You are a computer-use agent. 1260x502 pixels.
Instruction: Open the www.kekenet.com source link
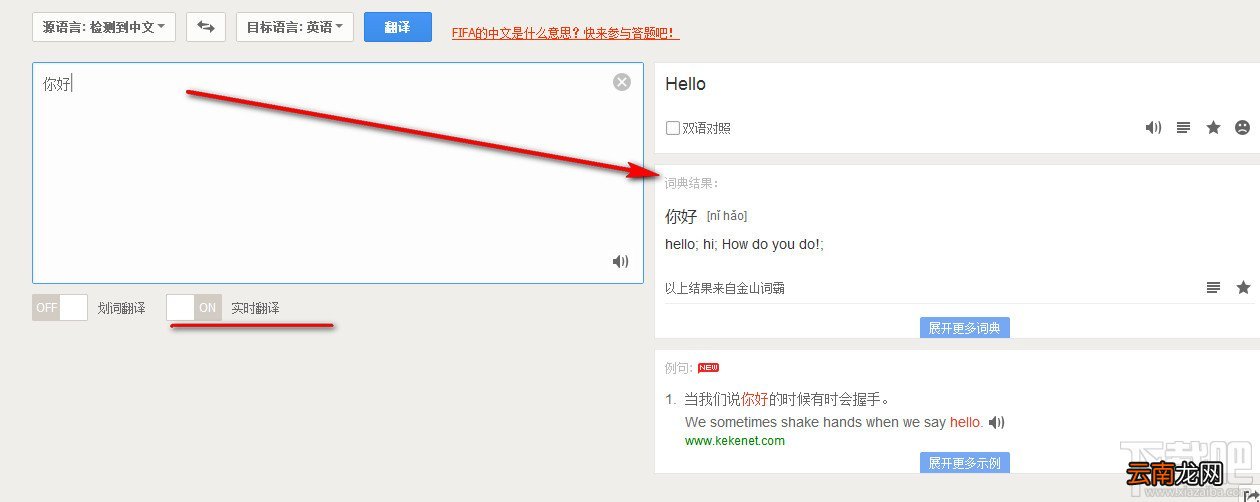[735, 441]
